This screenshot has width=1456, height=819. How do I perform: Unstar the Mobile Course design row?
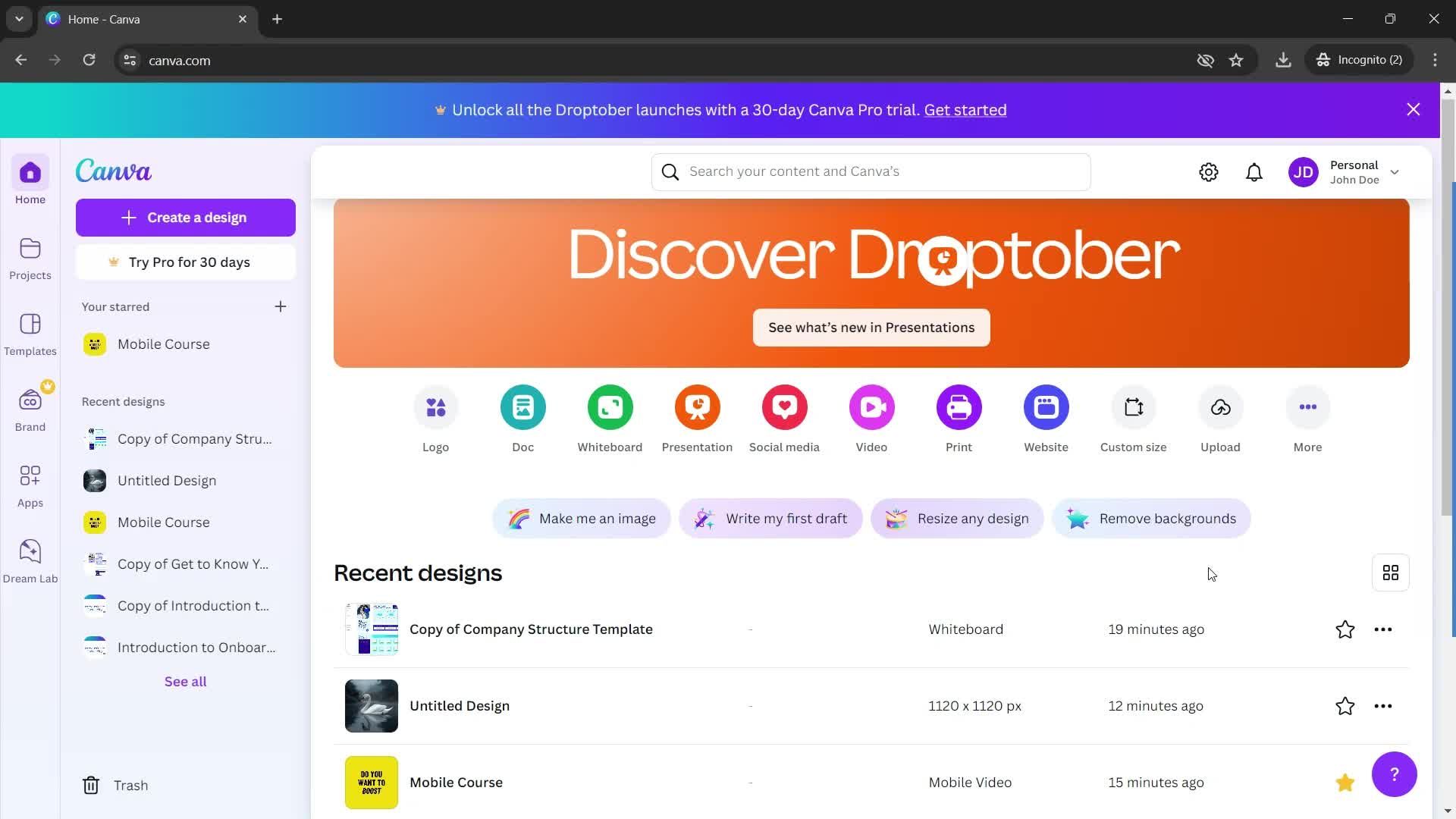click(1345, 783)
